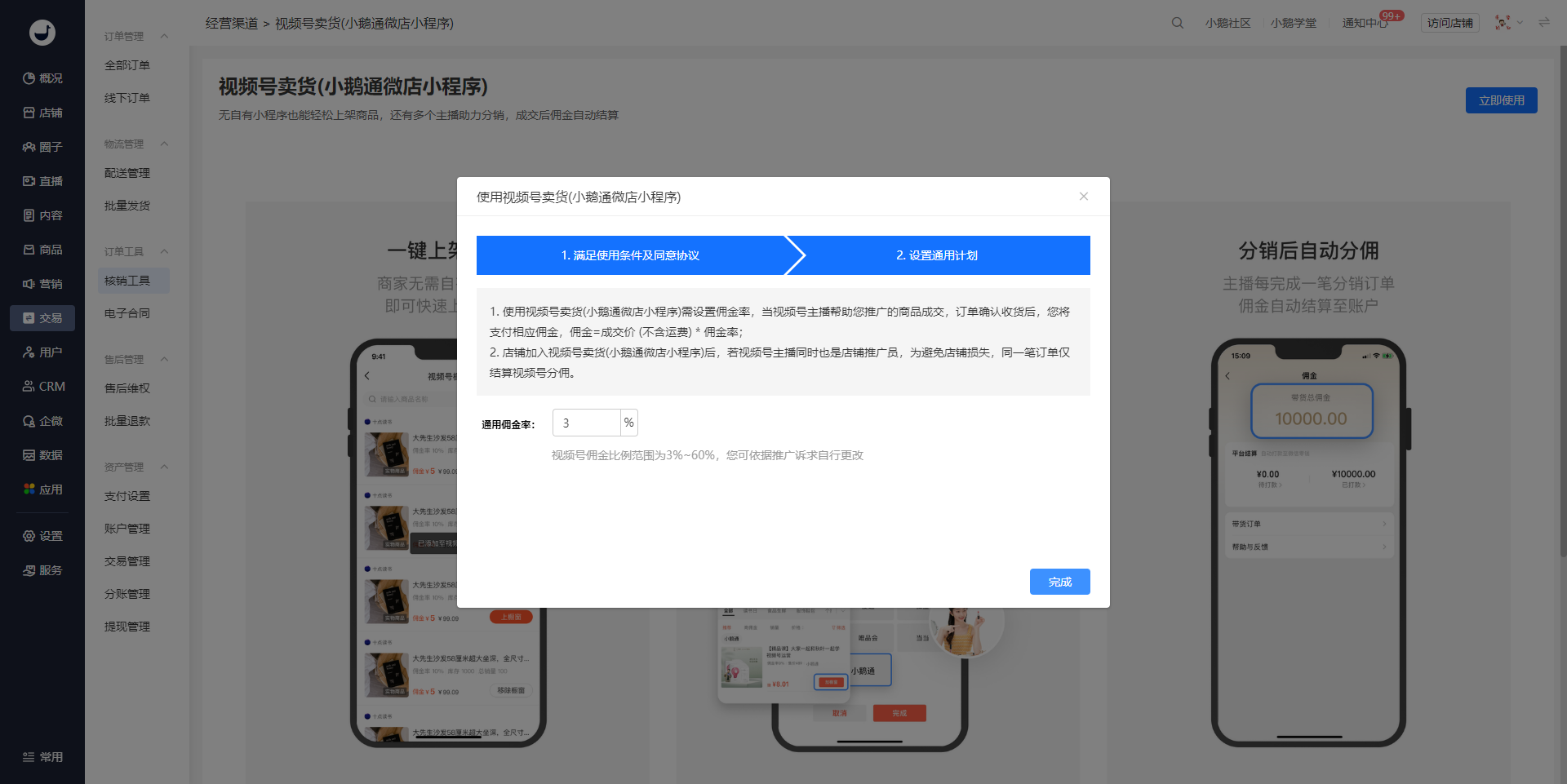Click the 完成 button in the dialog
Viewport: 1567px width, 784px height.
click(1059, 582)
